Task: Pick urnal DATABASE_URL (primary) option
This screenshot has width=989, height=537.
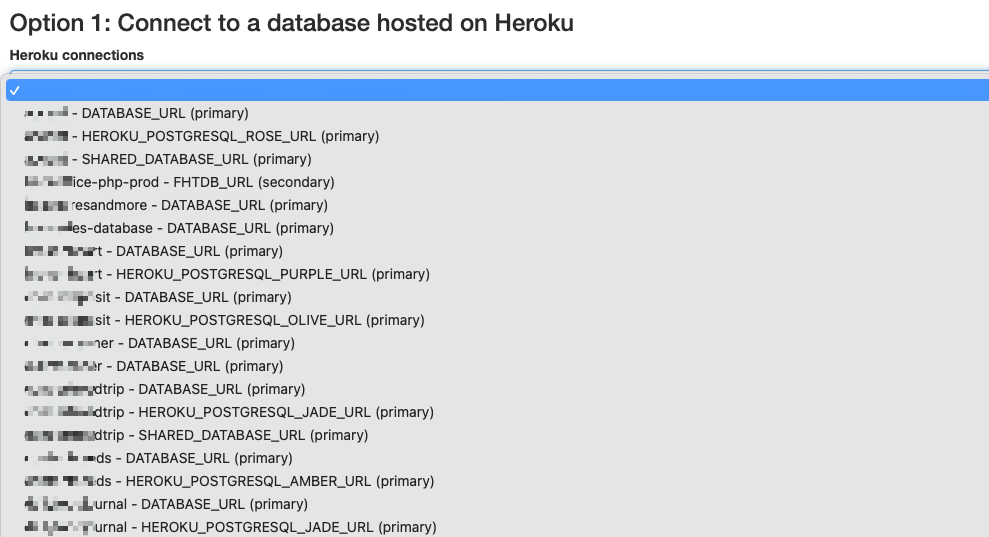Action: pyautogui.click(x=497, y=504)
